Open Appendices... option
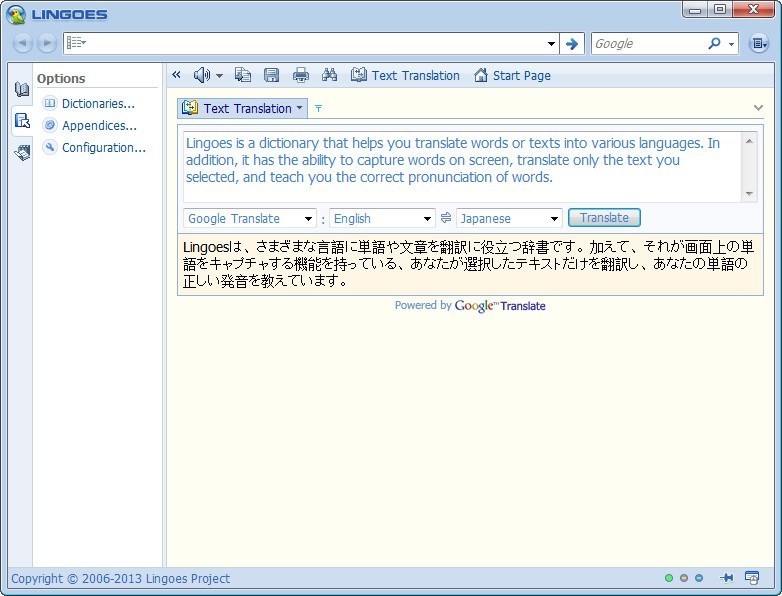 click(99, 126)
